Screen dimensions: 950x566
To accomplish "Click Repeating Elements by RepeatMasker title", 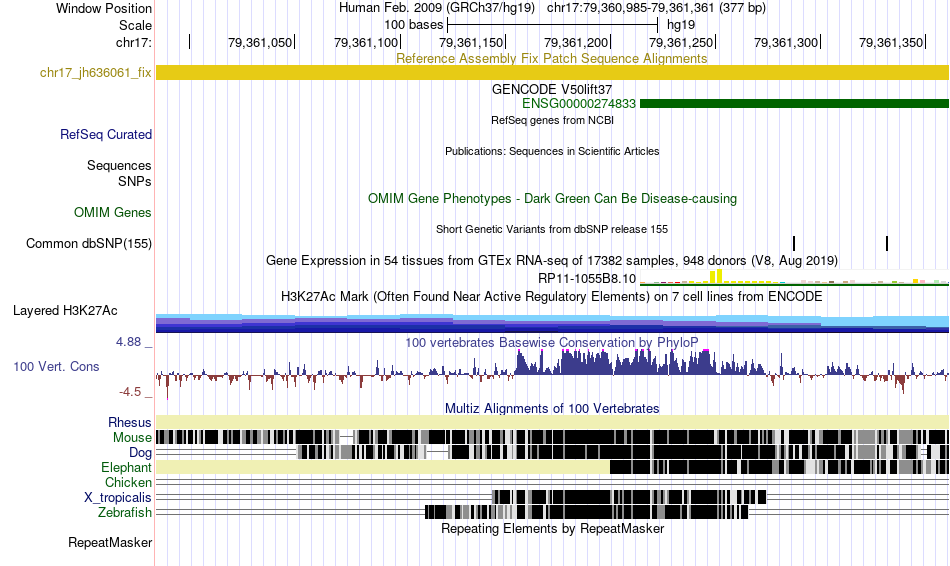I will pyautogui.click(x=553, y=528).
